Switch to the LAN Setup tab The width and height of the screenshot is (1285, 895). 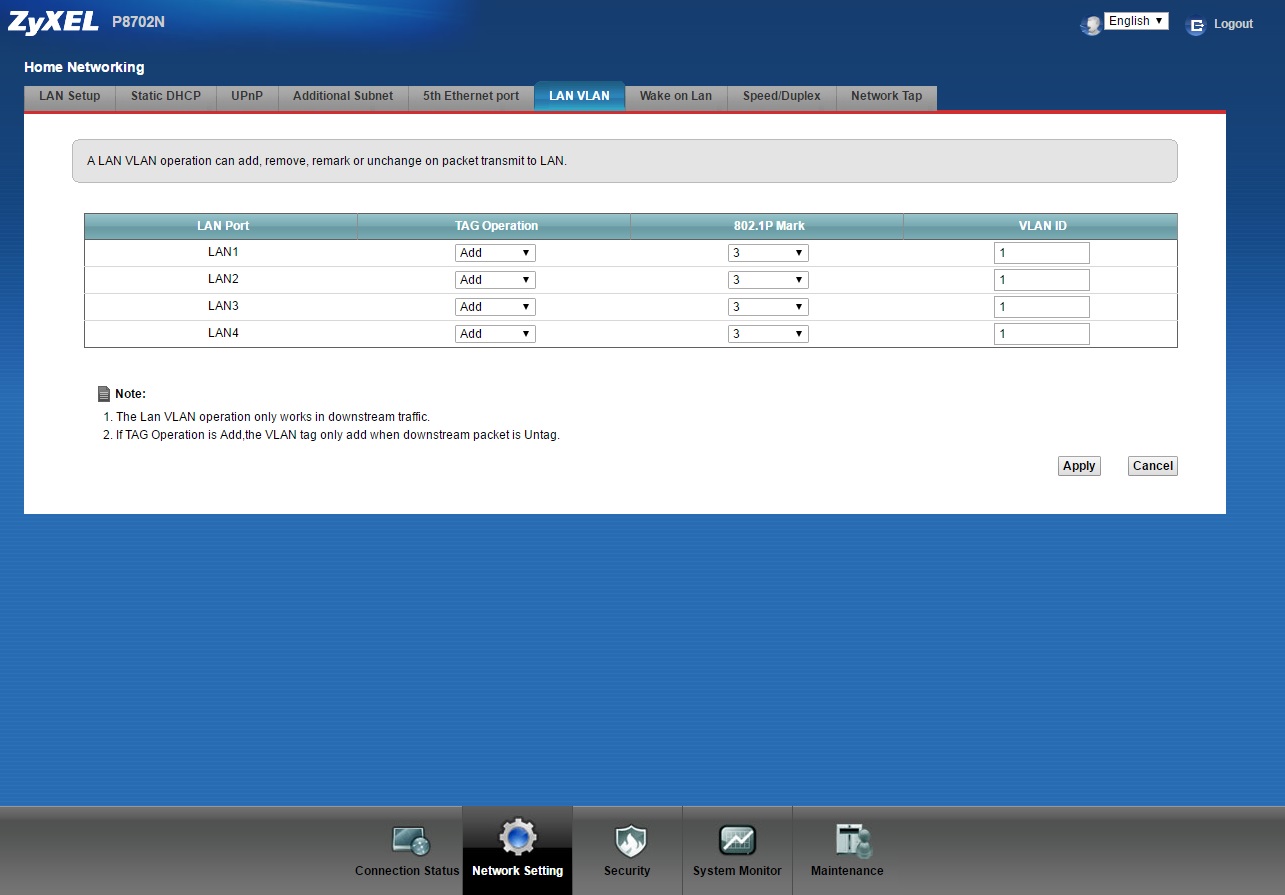70,97
